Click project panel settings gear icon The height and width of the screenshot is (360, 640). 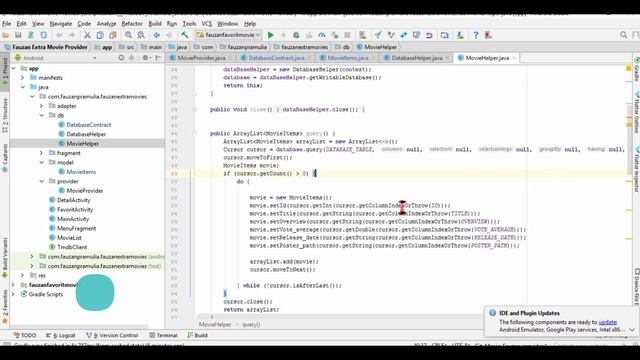pyautogui.click(x=145, y=58)
